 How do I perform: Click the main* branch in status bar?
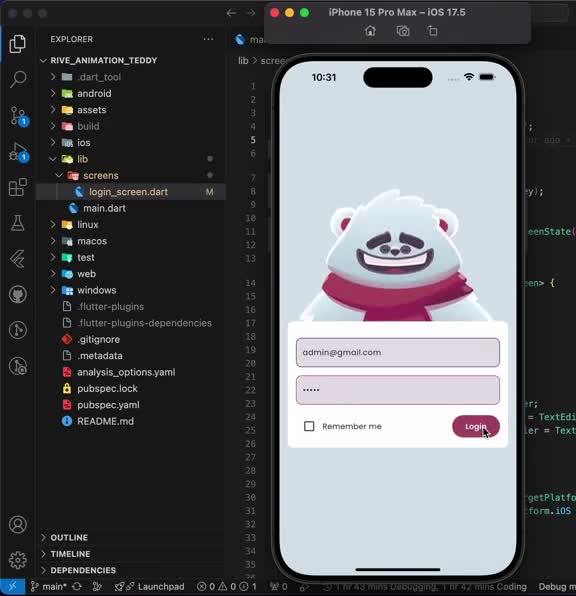(49, 586)
